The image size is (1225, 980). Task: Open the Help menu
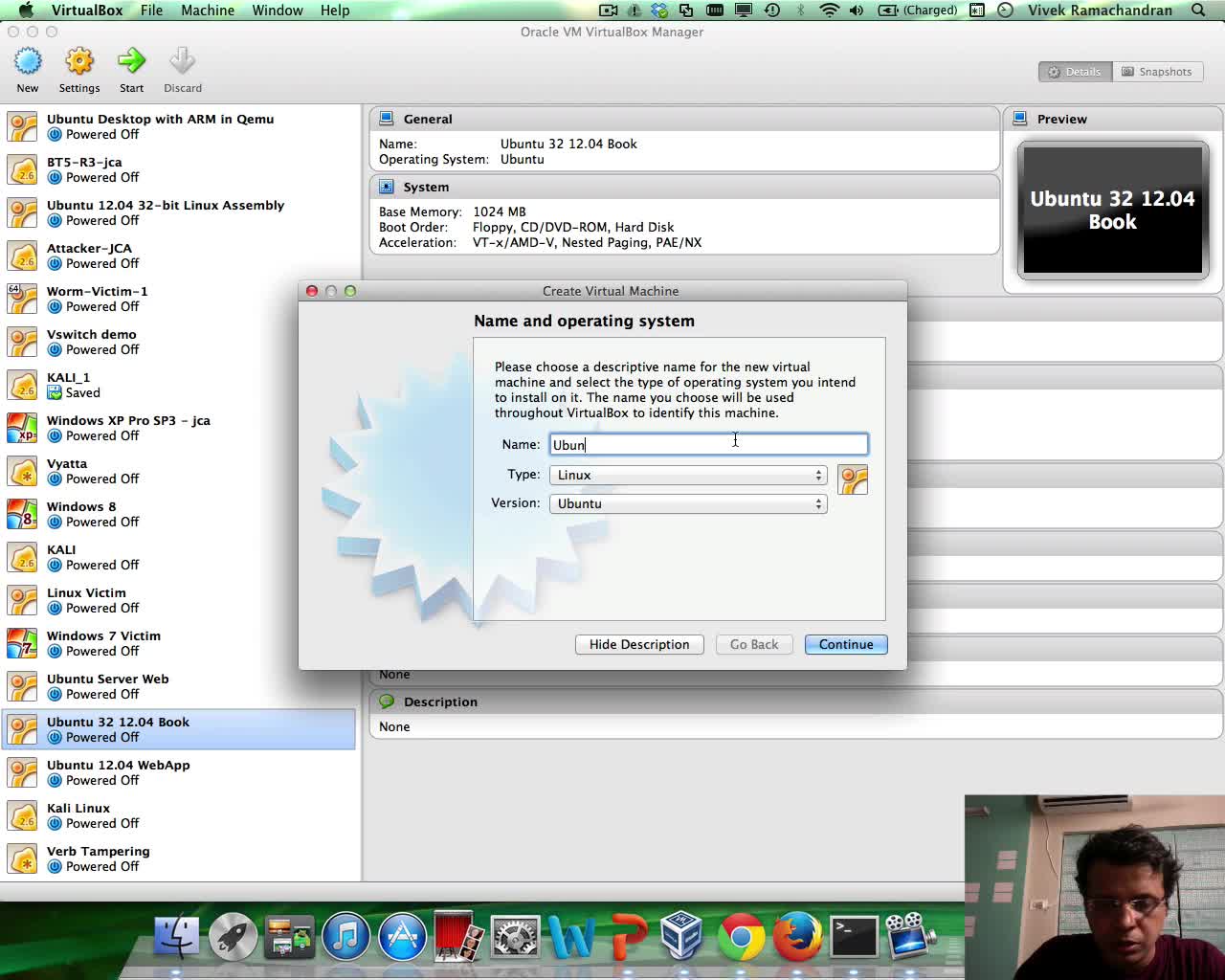click(335, 10)
